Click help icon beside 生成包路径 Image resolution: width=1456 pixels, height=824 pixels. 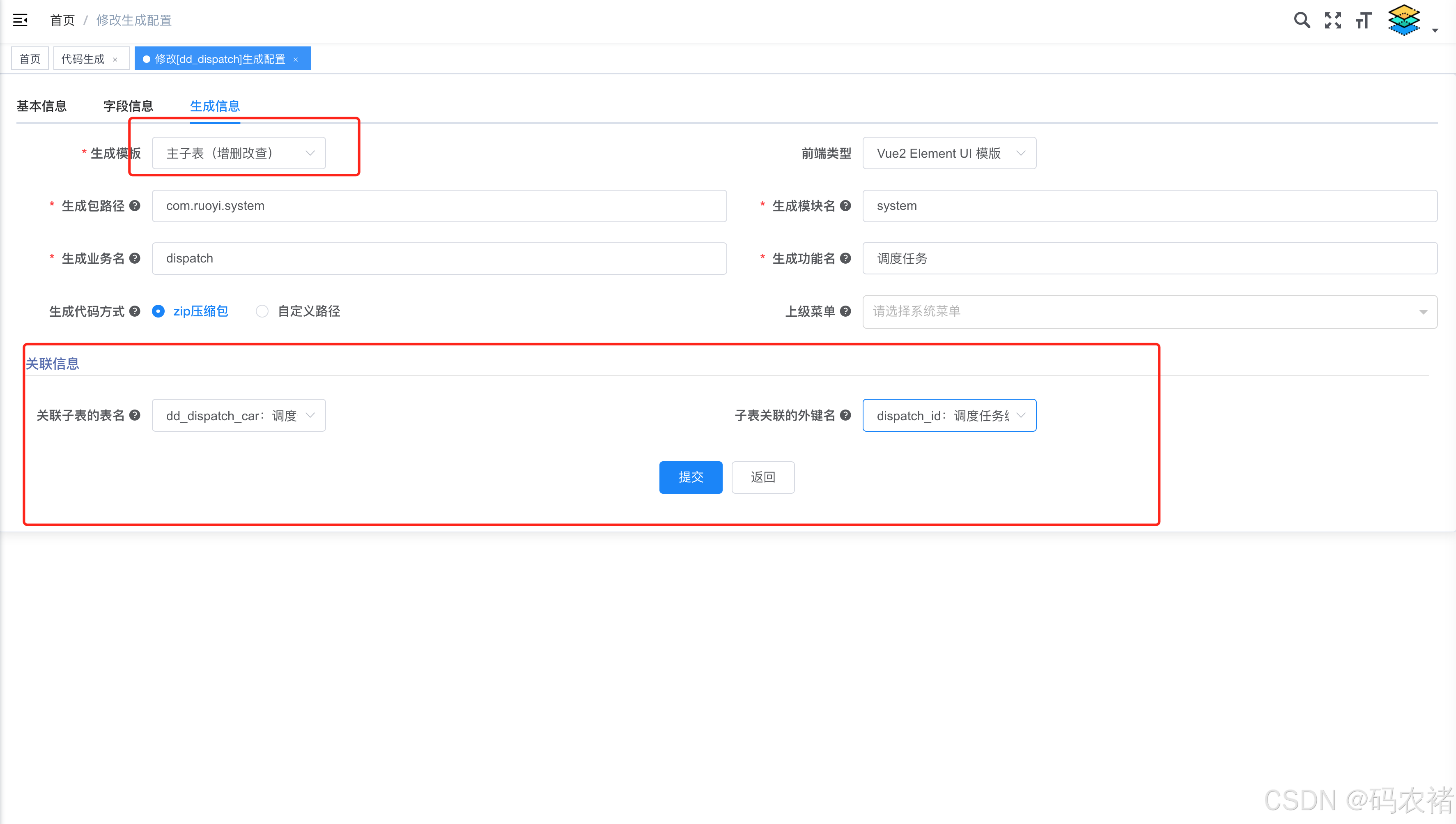click(x=135, y=205)
